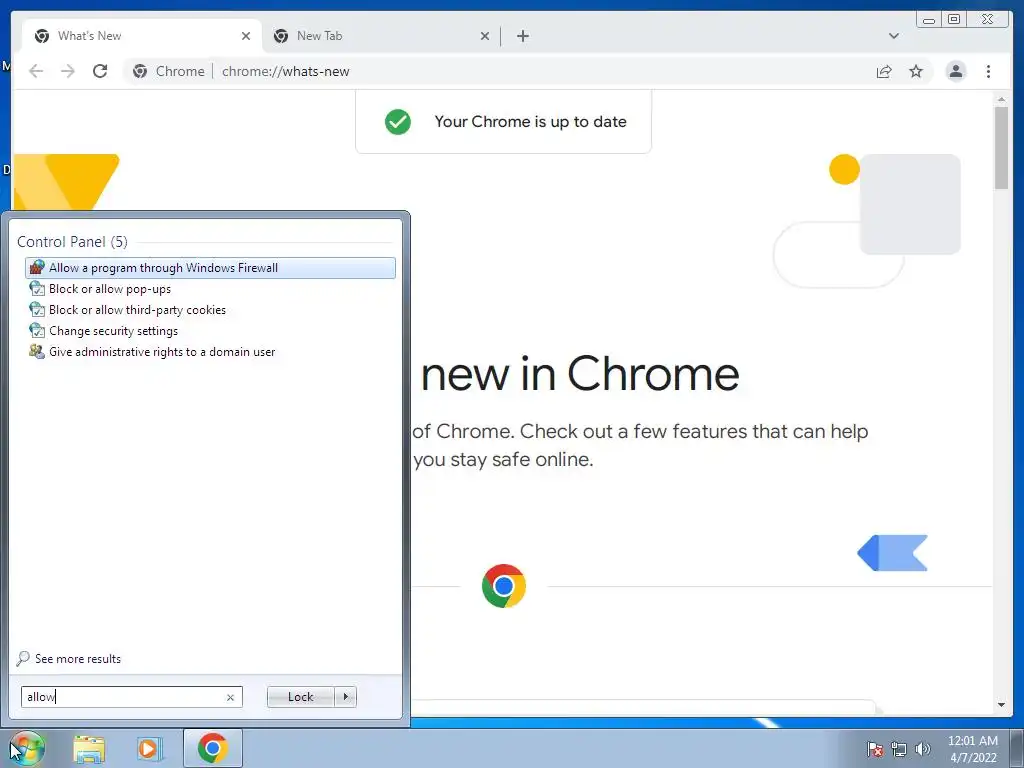
Task: Click the taskbar clock showing 12:01 AM
Action: (972, 749)
